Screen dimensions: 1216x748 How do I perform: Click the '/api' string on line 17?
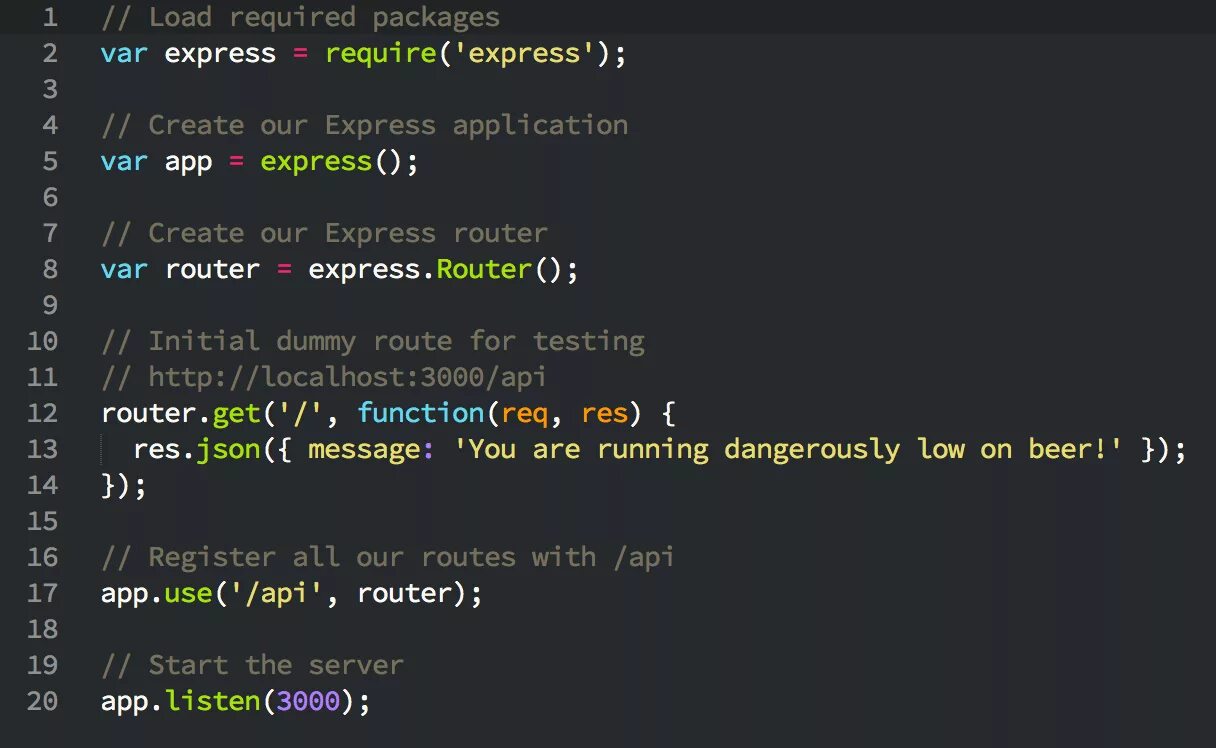[277, 593]
